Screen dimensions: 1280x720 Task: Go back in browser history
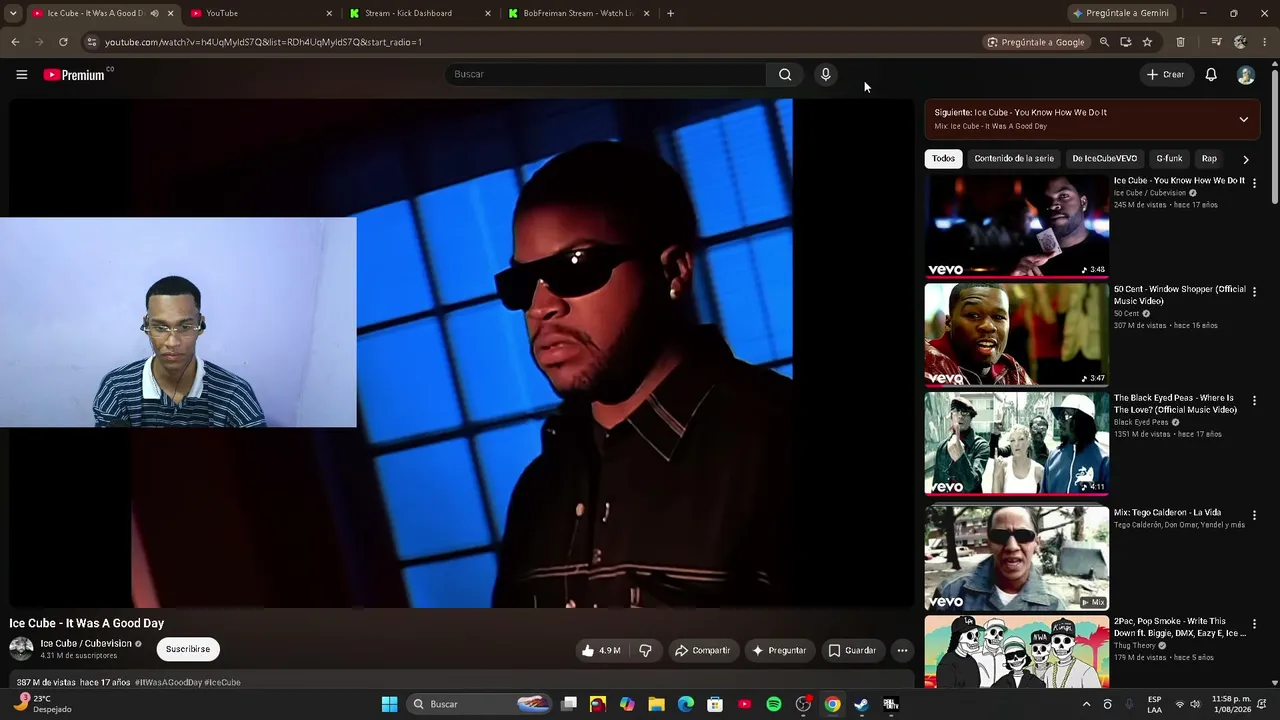15,42
